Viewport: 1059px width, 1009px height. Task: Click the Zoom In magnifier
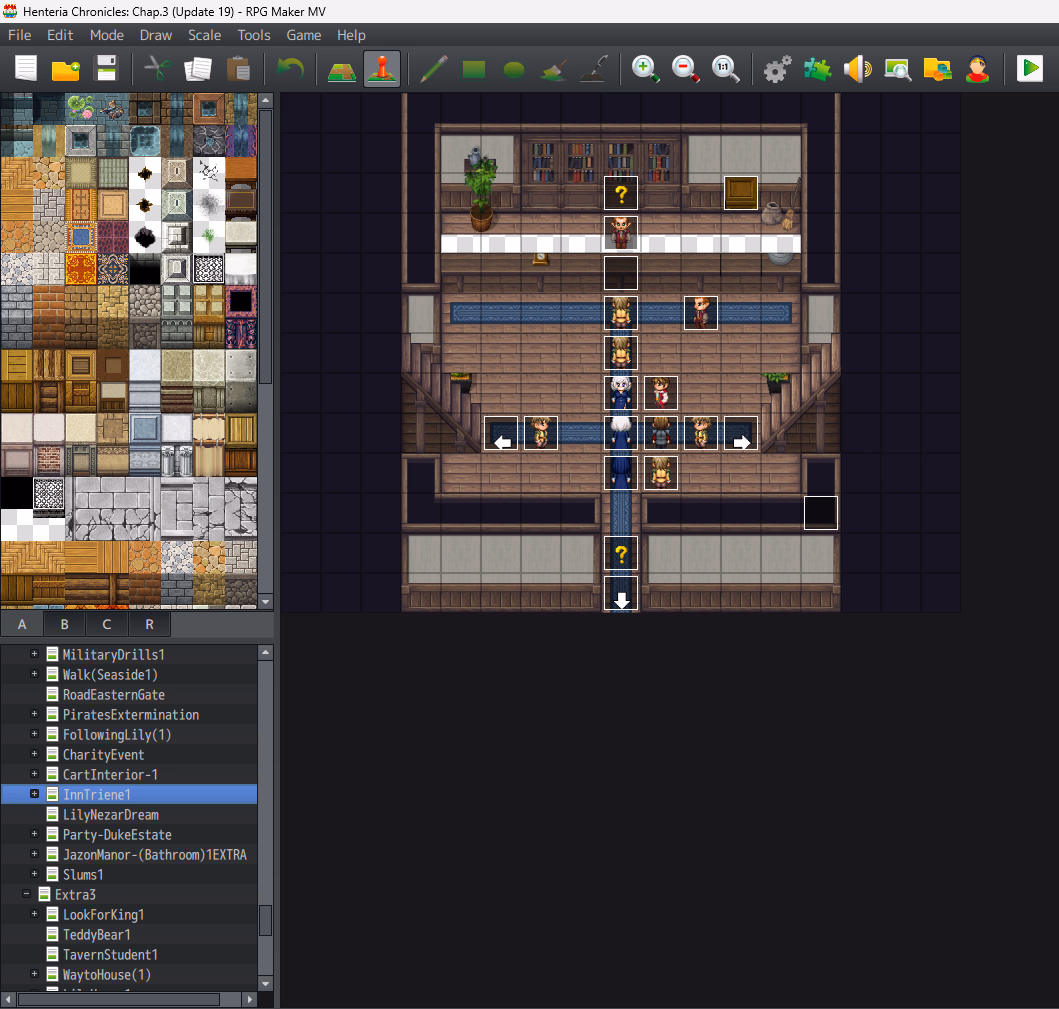[x=645, y=69]
